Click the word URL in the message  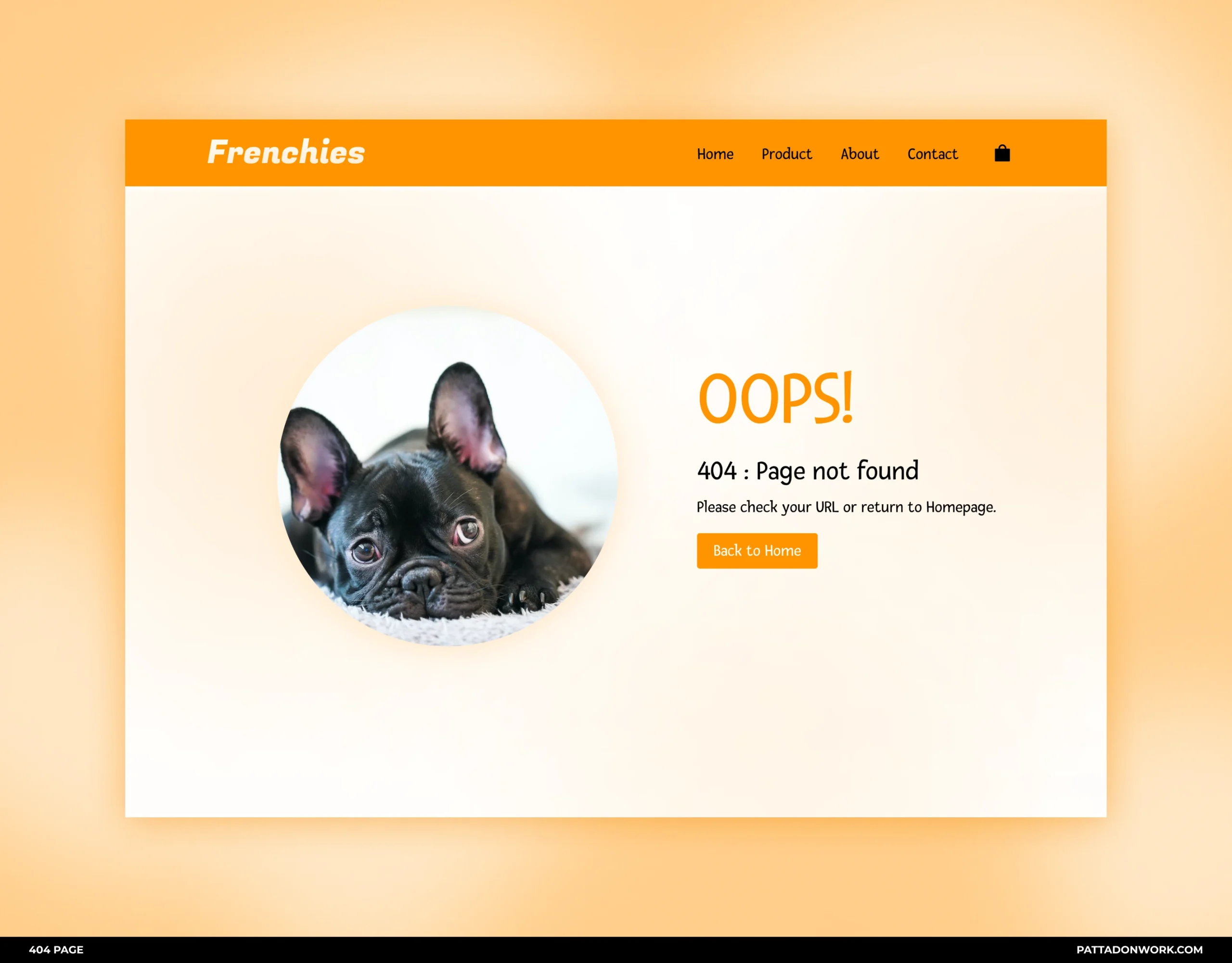(x=827, y=507)
